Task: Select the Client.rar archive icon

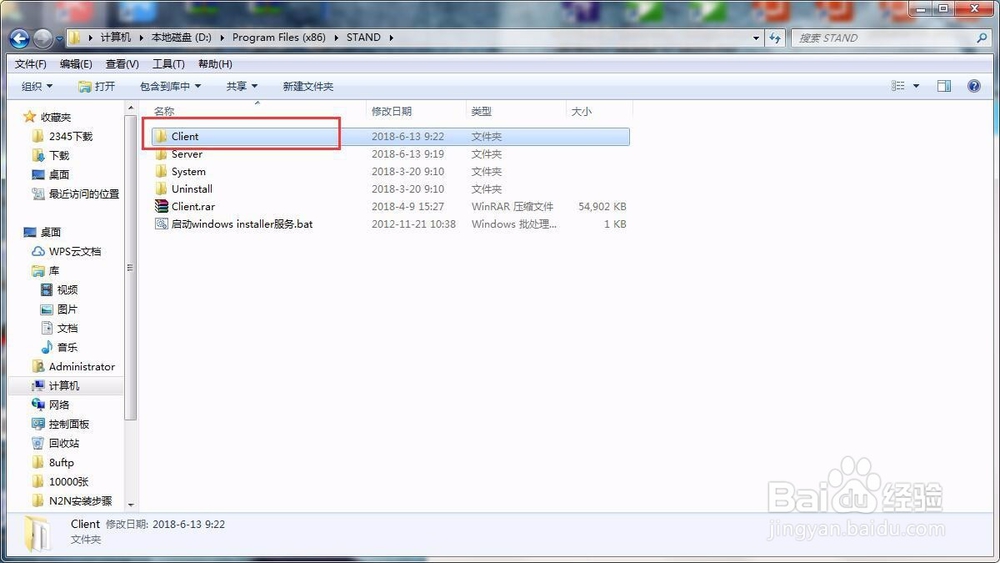Action: [161, 206]
